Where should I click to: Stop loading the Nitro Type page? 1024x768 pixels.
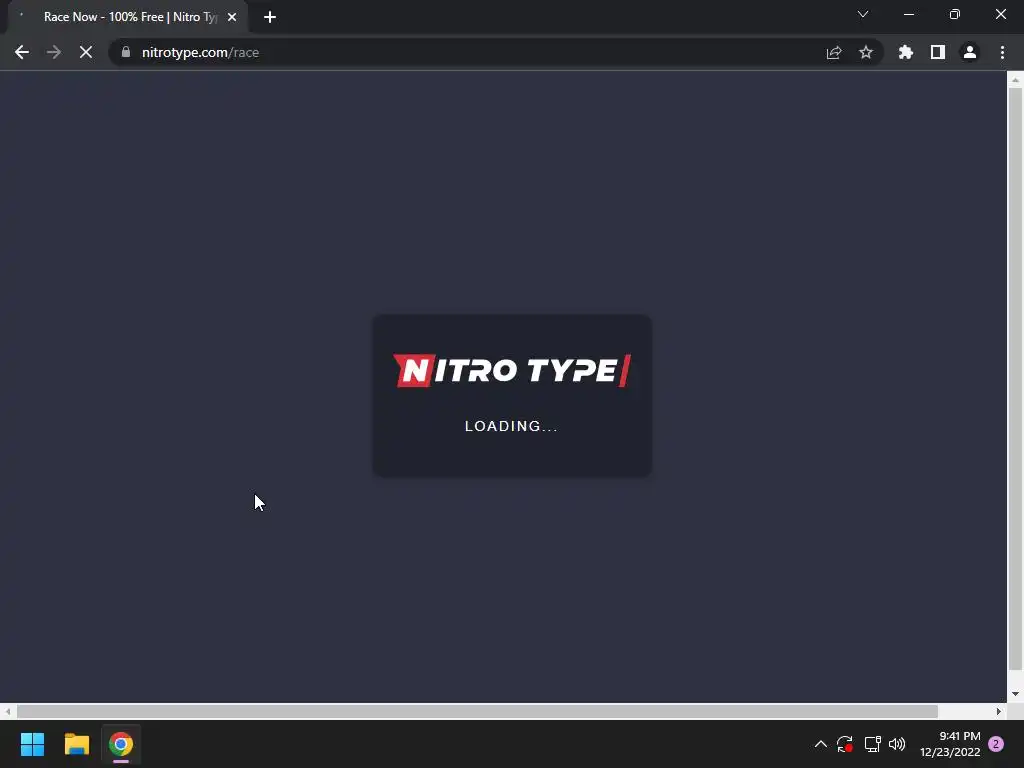tap(86, 52)
